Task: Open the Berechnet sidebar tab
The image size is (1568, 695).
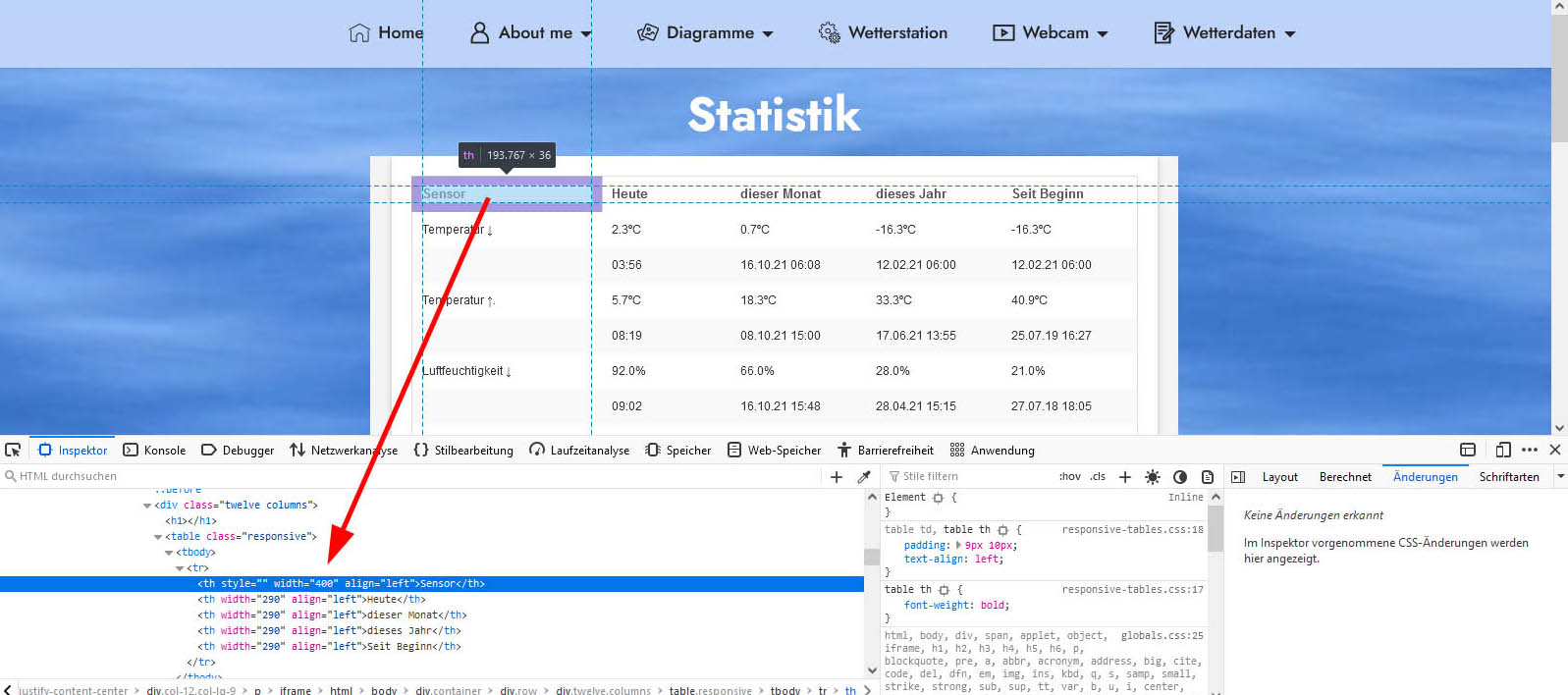Action: pyautogui.click(x=1344, y=477)
